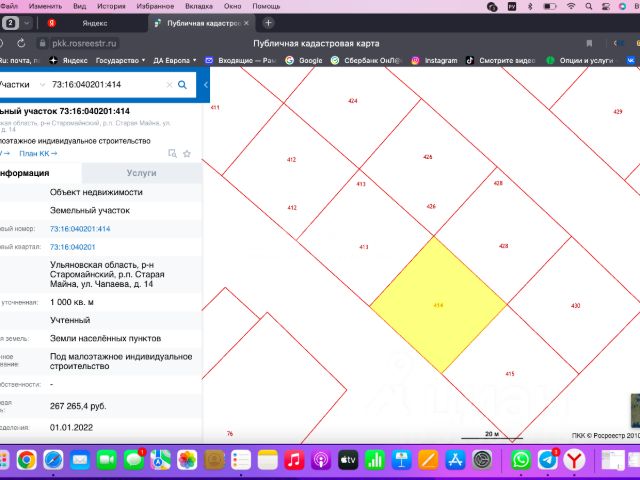Viewport: 640px width, 480px height.
Task: Open Telegram from the dock
Action: (x=547, y=460)
